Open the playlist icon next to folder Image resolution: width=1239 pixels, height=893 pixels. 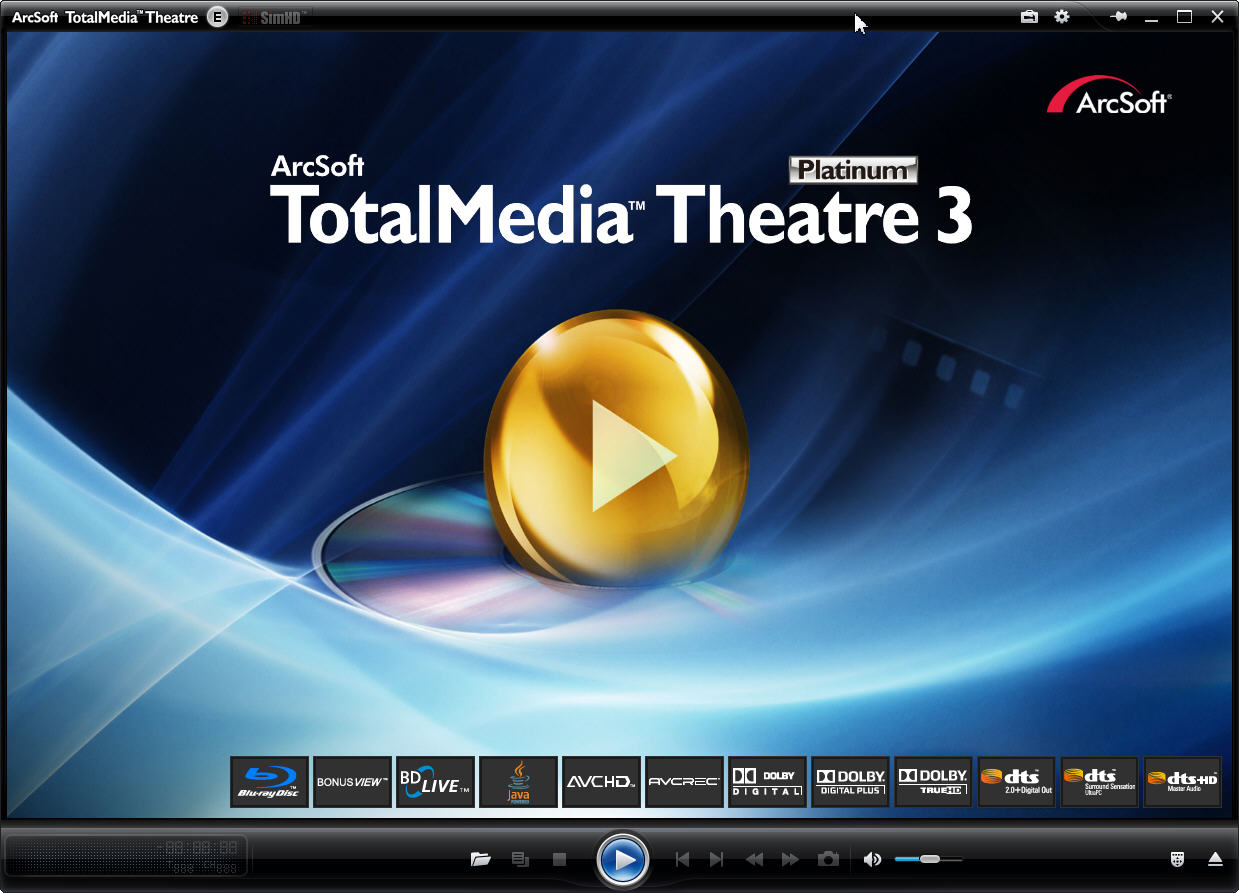point(520,859)
